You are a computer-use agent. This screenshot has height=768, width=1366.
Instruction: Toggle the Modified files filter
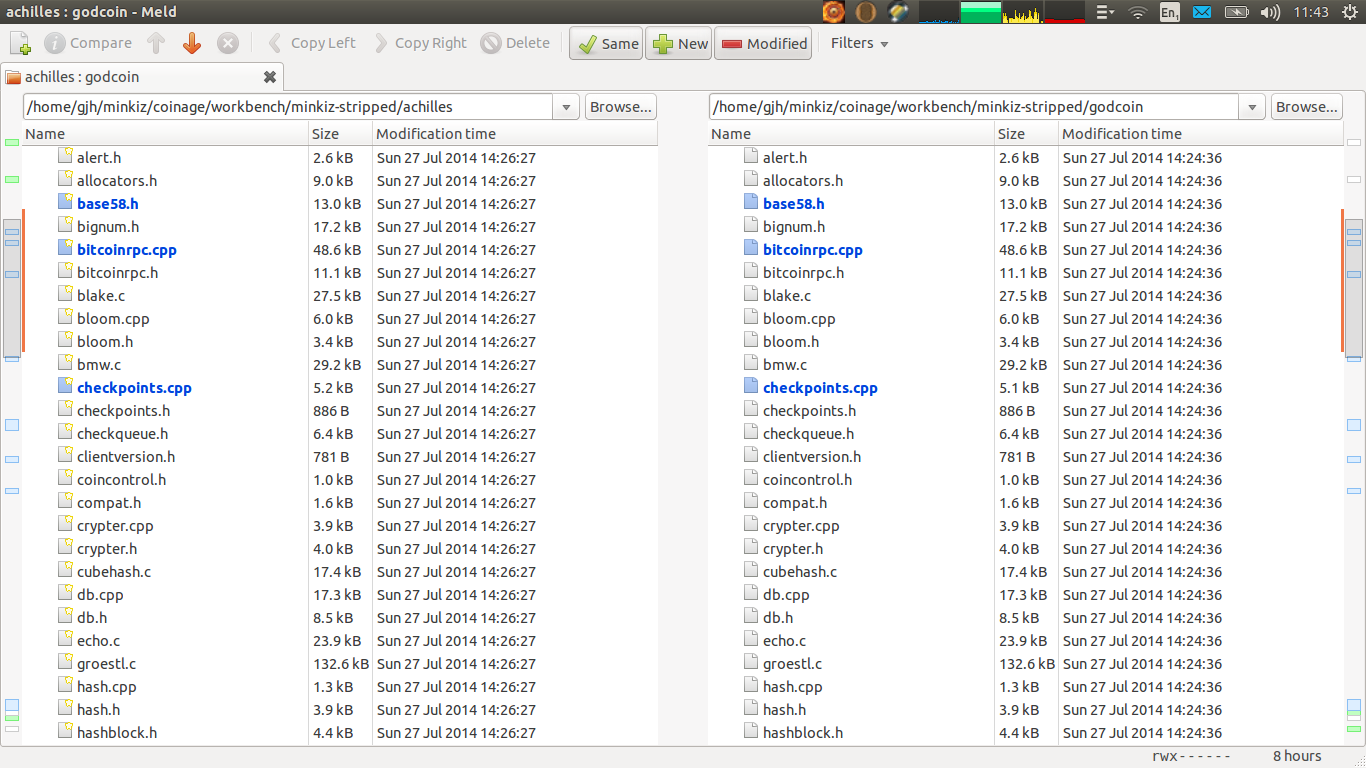pos(763,43)
